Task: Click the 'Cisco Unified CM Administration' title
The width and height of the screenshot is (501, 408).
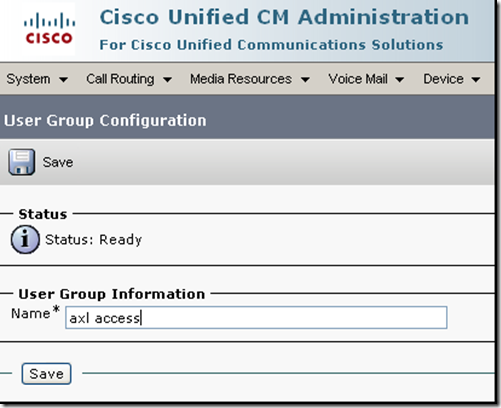Action: (x=284, y=17)
